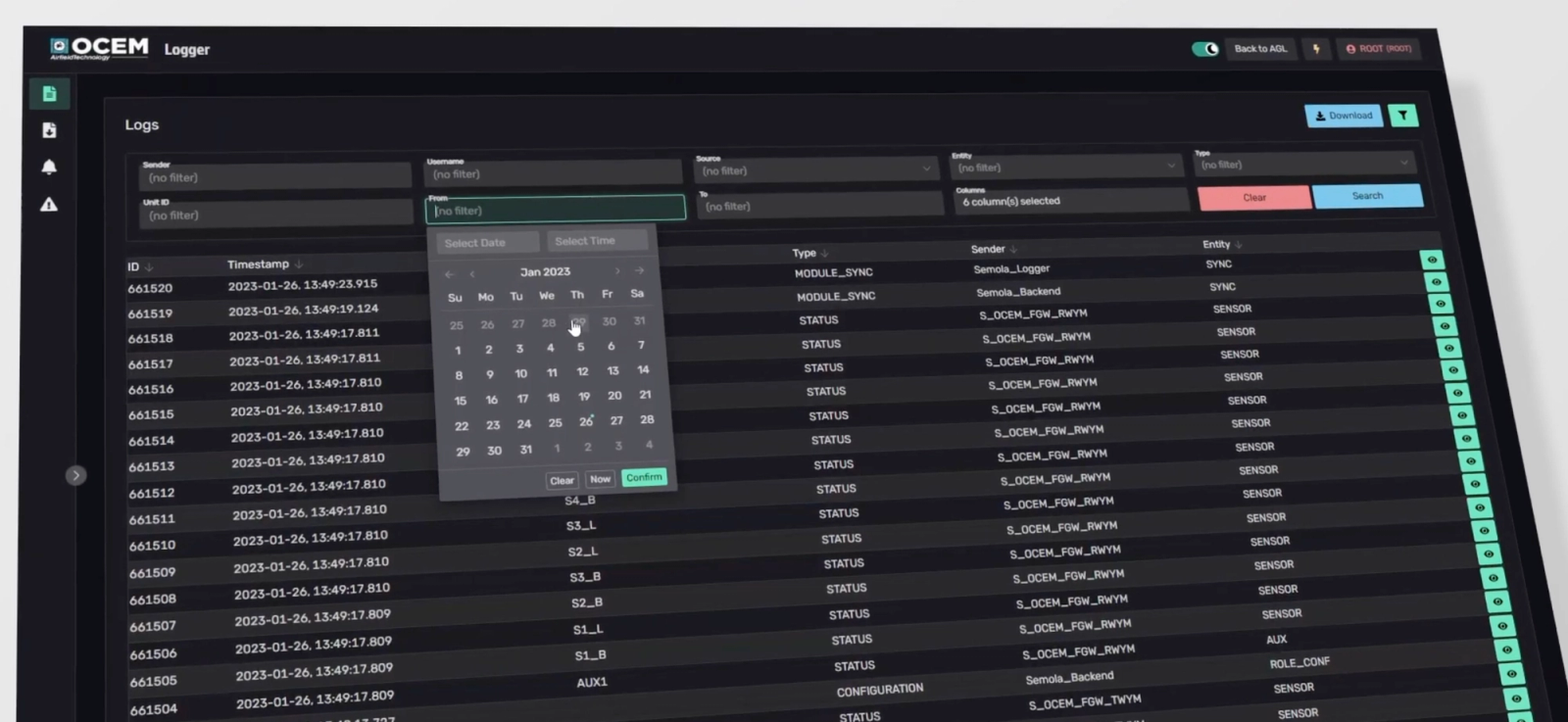Click the CONFIGURATION type cell
Viewport: 1568px width, 722px height.
pyautogui.click(x=879, y=690)
